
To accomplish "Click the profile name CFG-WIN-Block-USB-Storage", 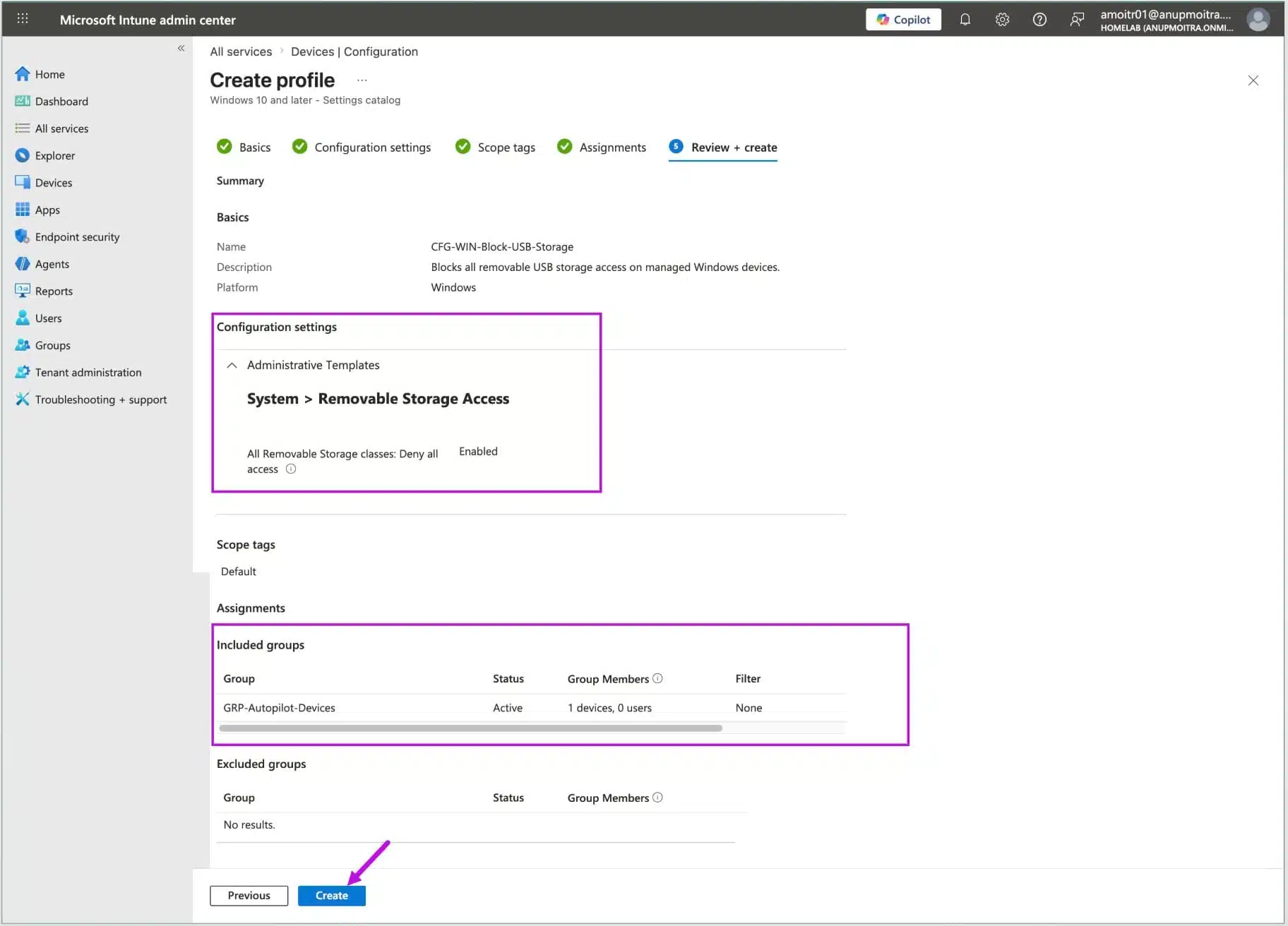I will 502,246.
